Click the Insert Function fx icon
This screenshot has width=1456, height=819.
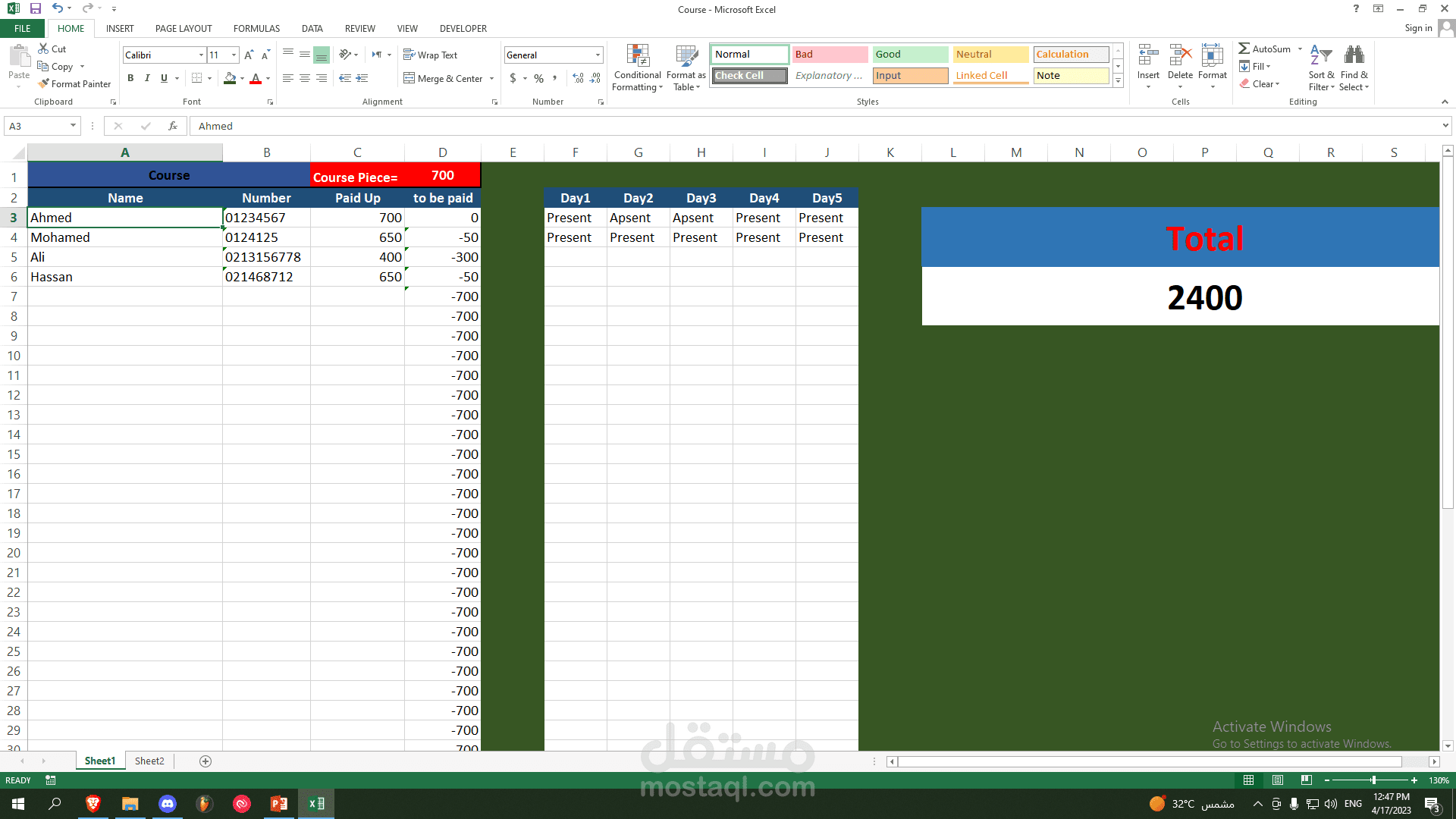coord(173,126)
